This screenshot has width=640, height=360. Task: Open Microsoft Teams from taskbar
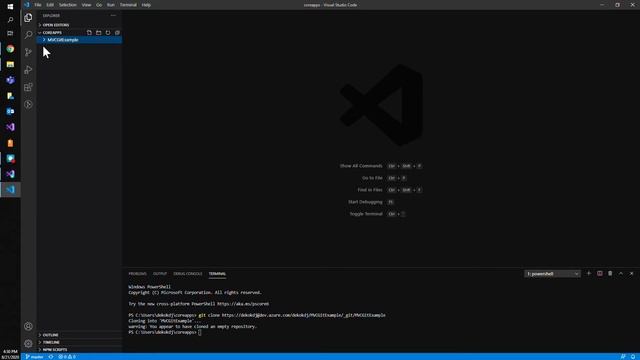click(10, 80)
